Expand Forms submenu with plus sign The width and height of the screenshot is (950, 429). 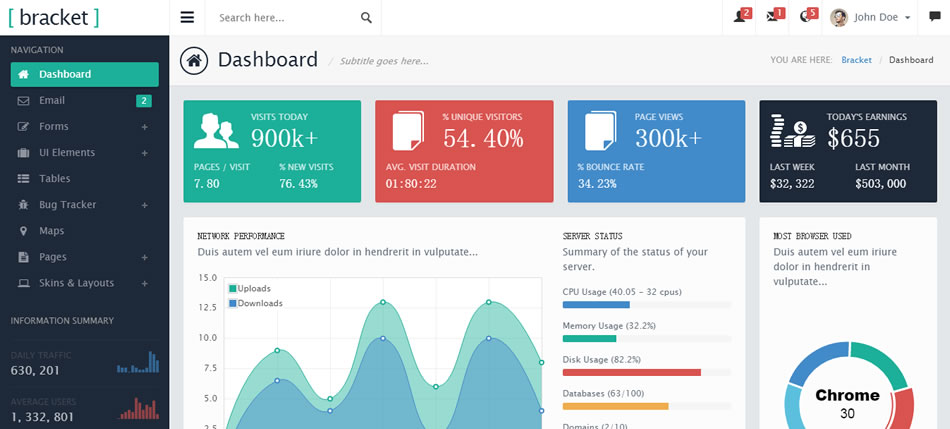point(145,127)
